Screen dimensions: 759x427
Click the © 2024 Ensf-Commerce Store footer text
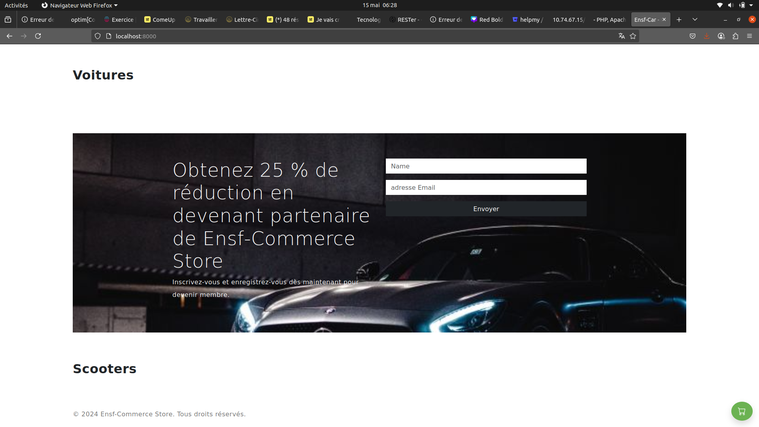coord(159,414)
